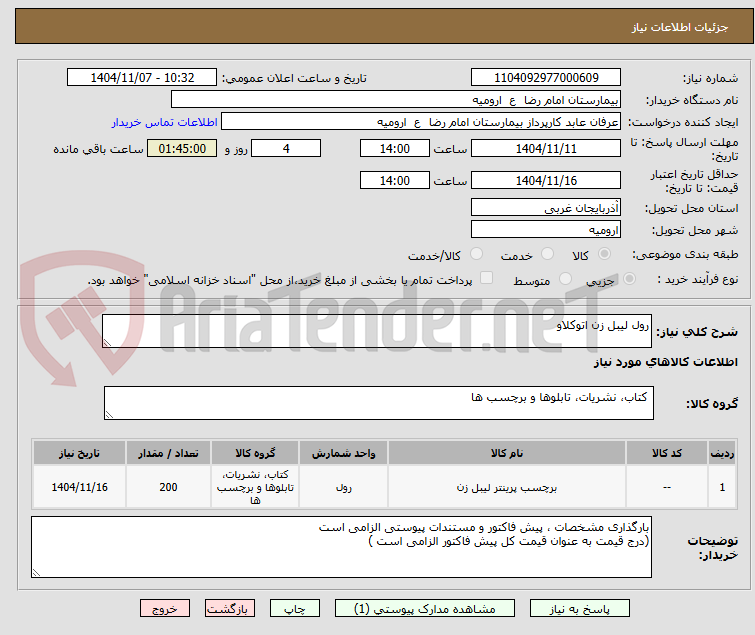Click the استان محل تحویل field آذربایجان غربی
755x635 pixels.
pos(546,207)
